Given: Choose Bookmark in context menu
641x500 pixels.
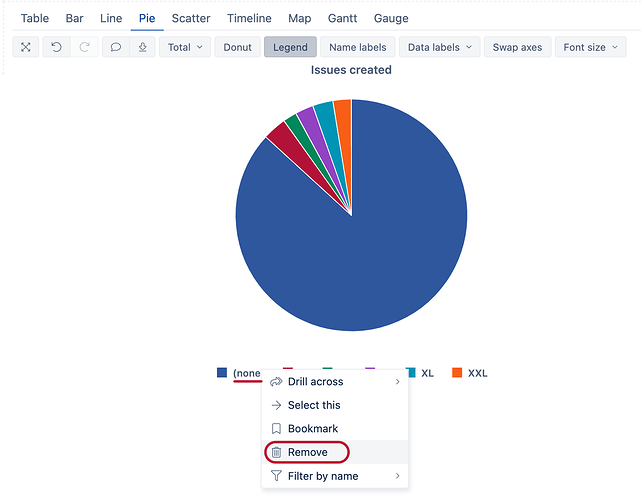Looking at the screenshot, I should pos(335,428).
